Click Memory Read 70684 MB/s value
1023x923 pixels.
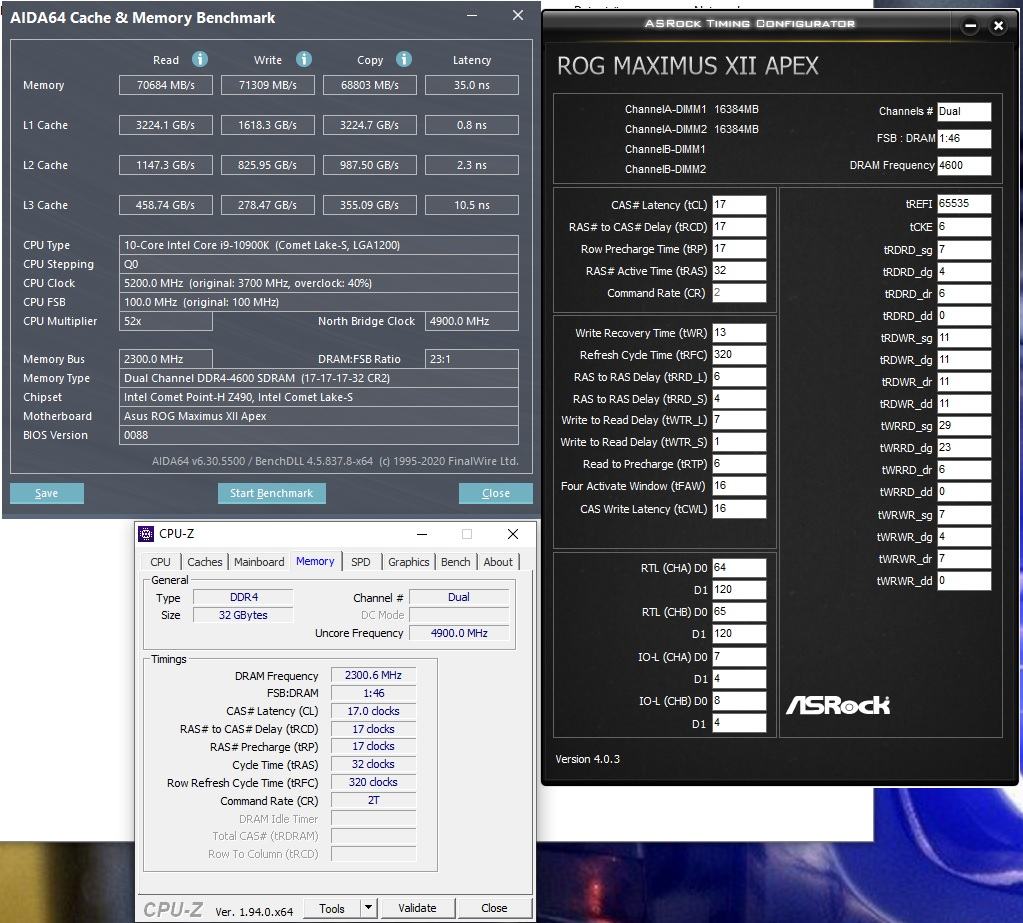tap(166, 85)
